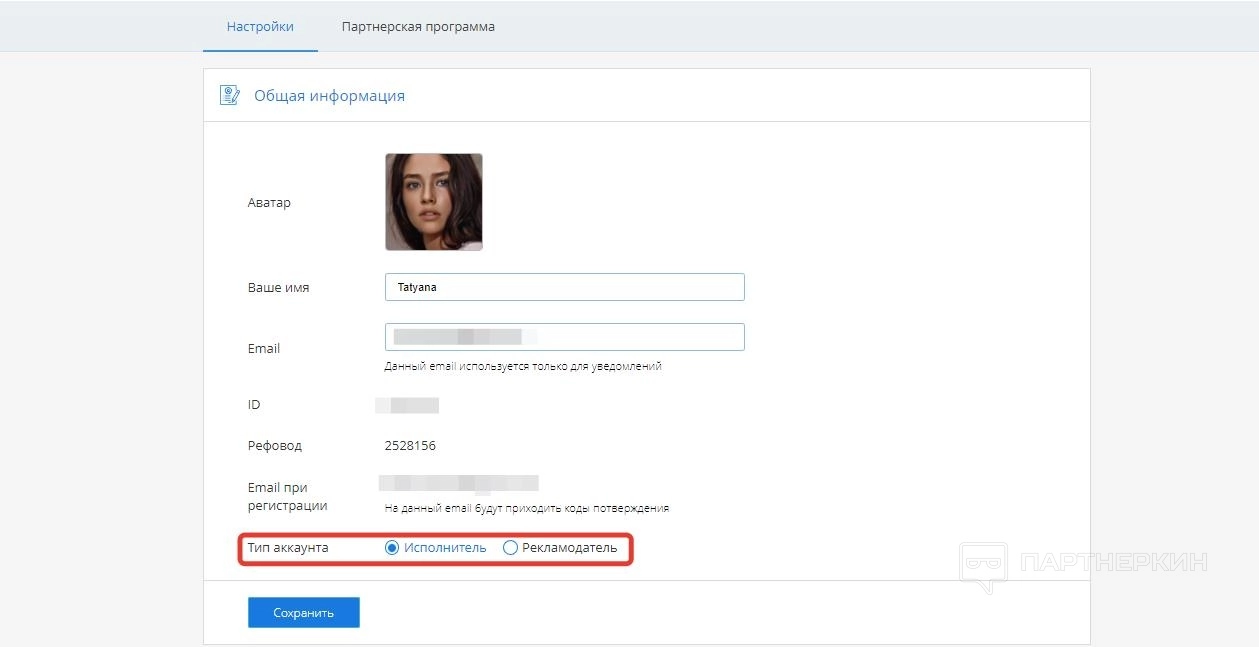Screen dimensions: 1259x647
Task: Click the Email input field
Action: point(565,337)
